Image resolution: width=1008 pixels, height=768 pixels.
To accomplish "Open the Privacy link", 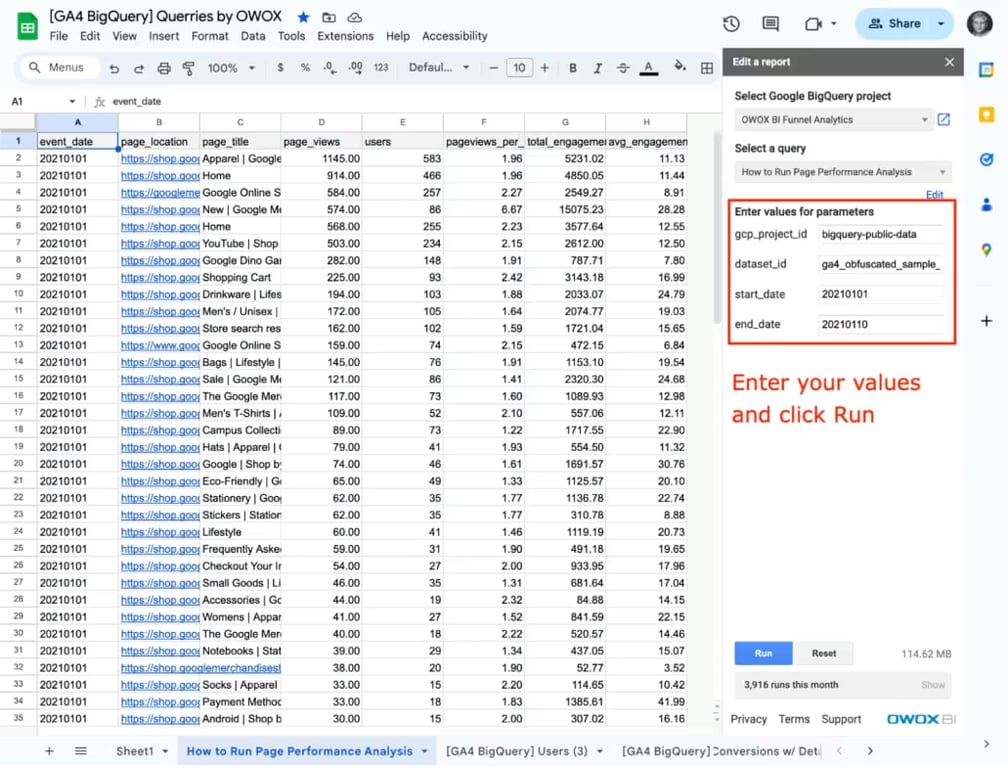I will [x=748, y=719].
